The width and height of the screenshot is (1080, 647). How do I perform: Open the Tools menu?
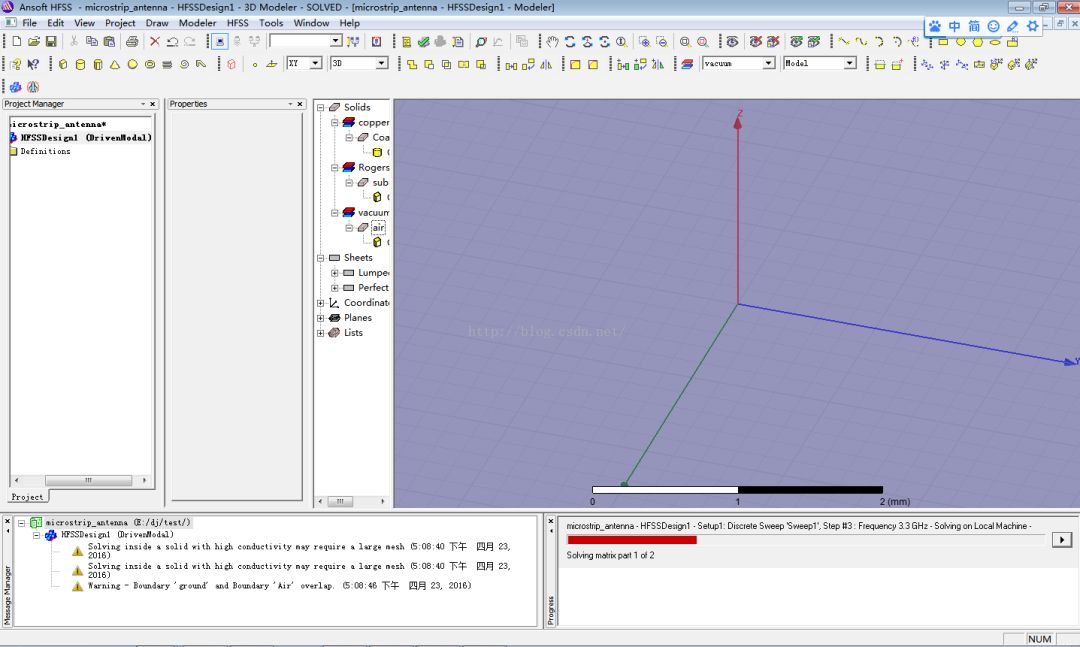(x=271, y=23)
